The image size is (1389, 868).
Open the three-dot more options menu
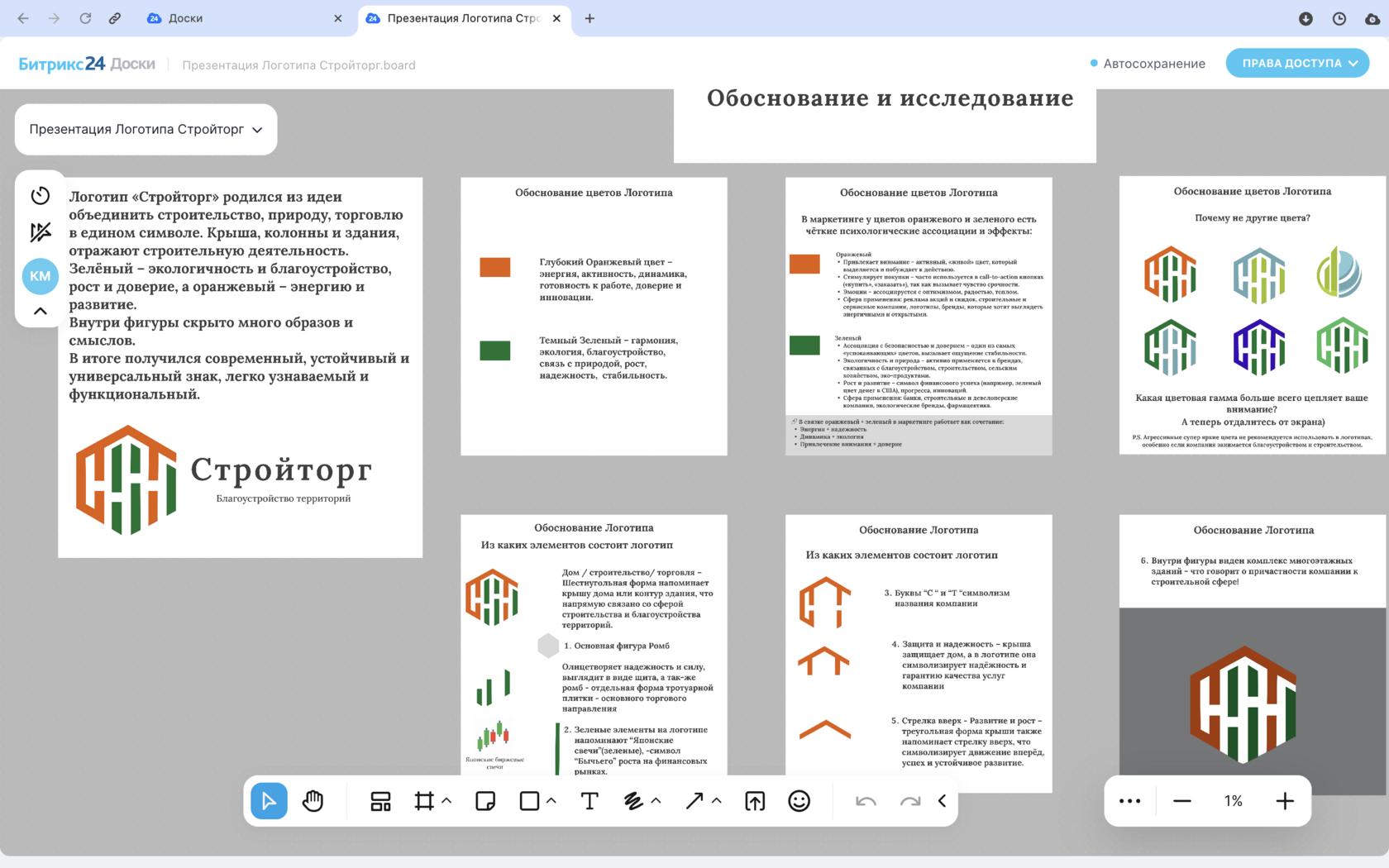(1129, 801)
